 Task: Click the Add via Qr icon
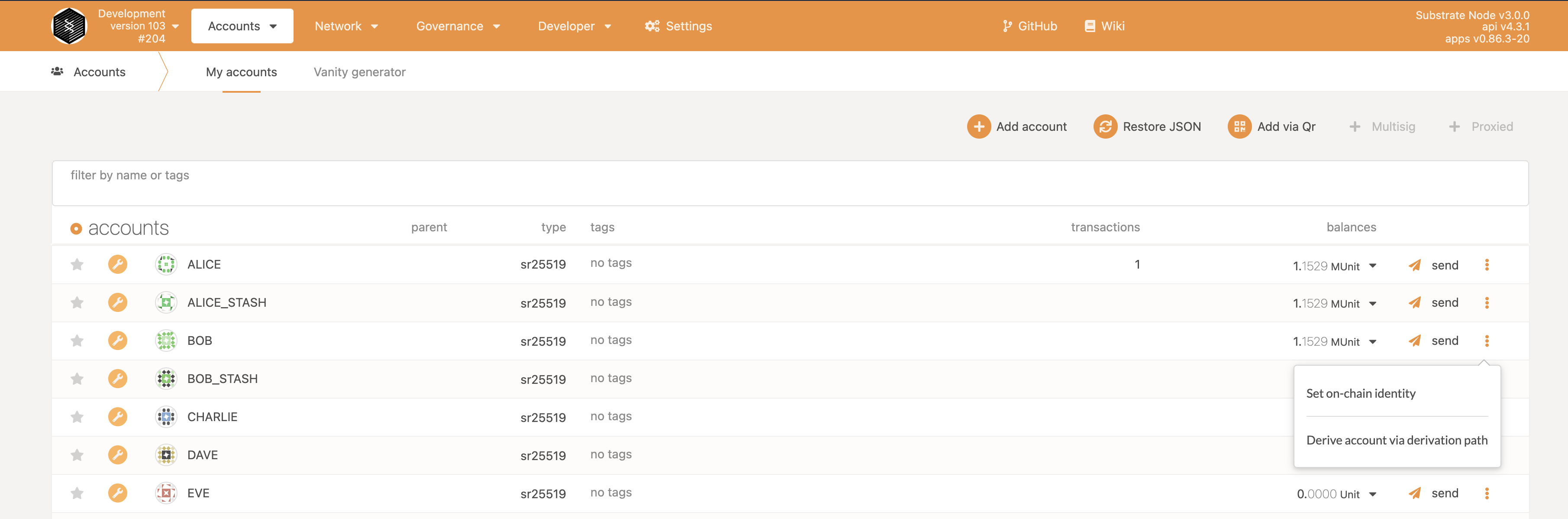click(1239, 127)
